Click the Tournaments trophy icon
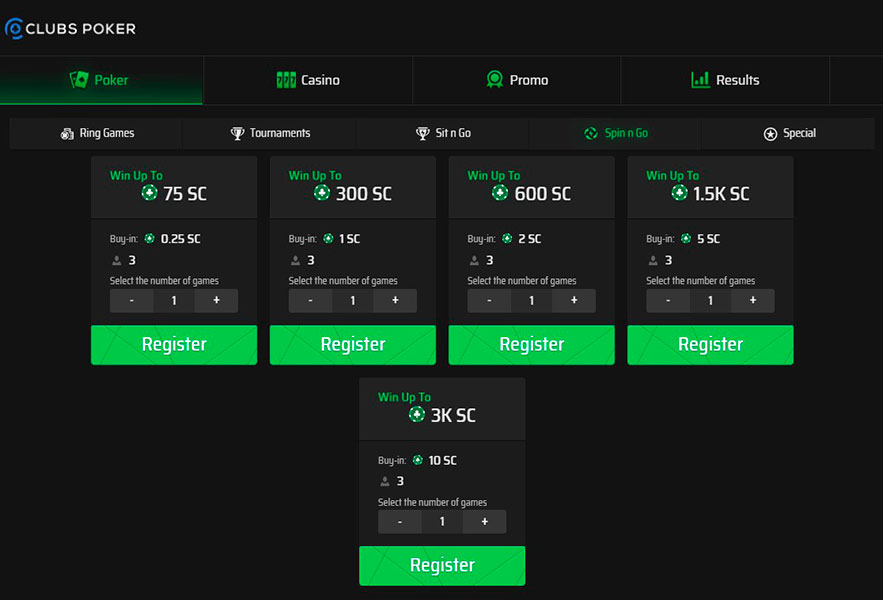883x600 pixels. [237, 133]
